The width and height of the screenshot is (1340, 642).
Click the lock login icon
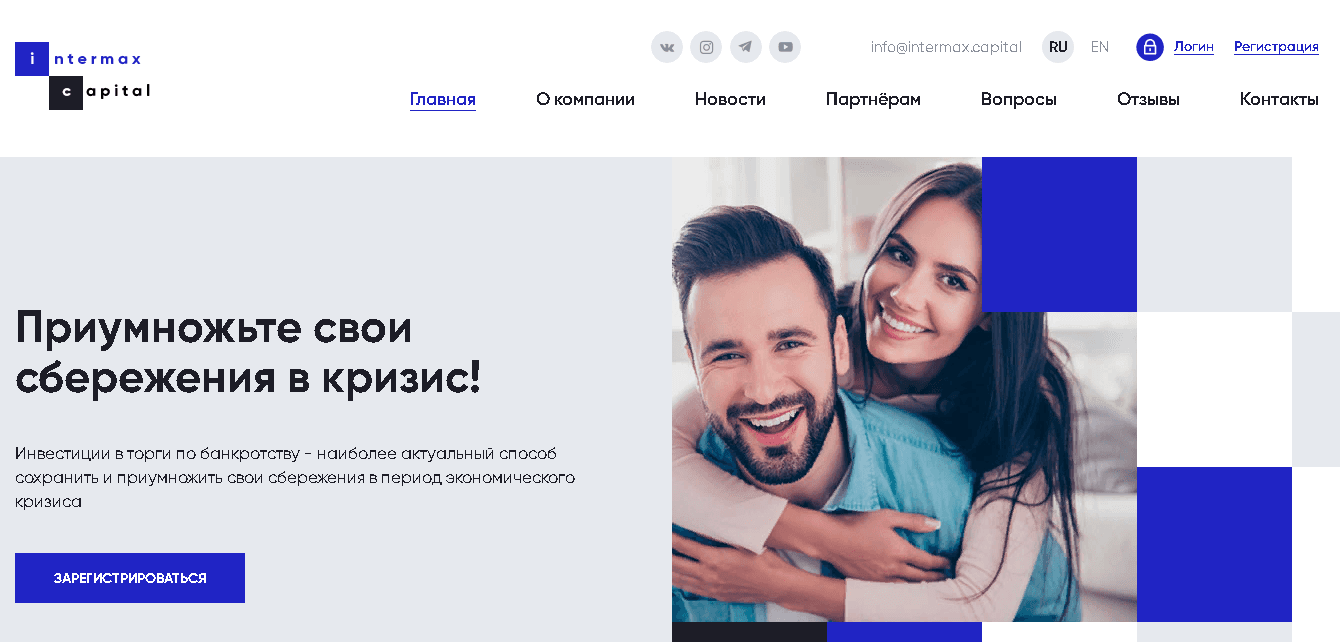pos(1150,47)
